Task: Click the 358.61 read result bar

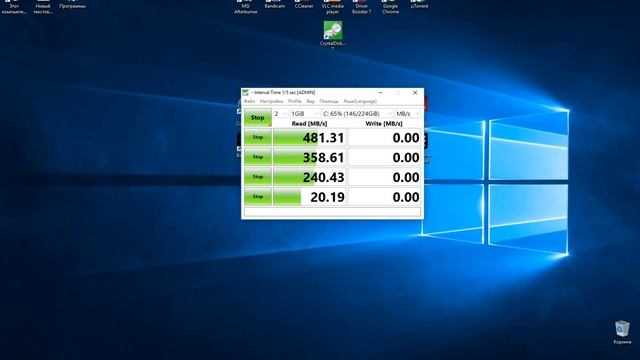Action: (x=309, y=157)
